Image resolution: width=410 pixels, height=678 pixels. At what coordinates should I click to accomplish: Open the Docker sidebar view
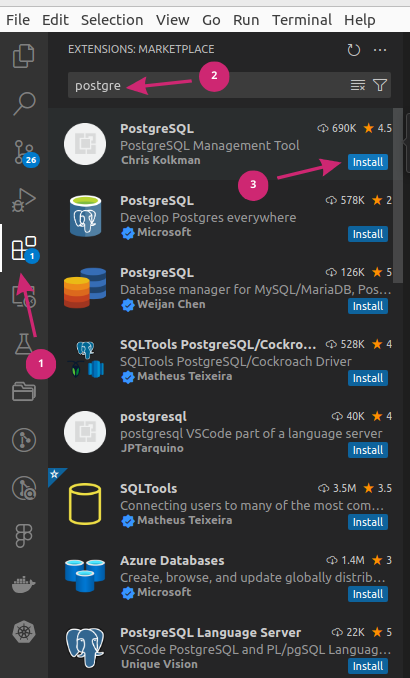tap(23, 585)
